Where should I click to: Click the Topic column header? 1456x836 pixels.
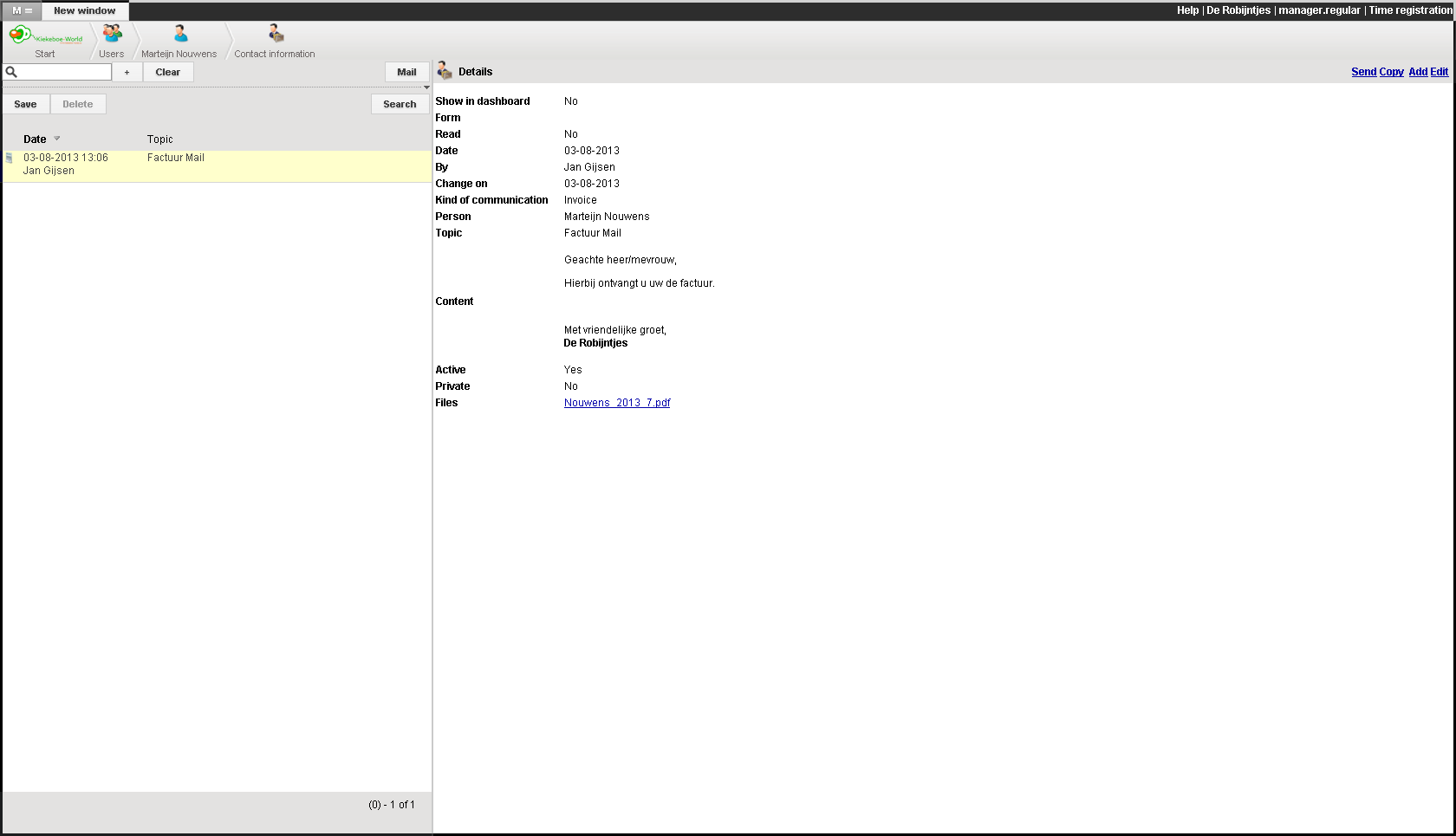point(160,139)
